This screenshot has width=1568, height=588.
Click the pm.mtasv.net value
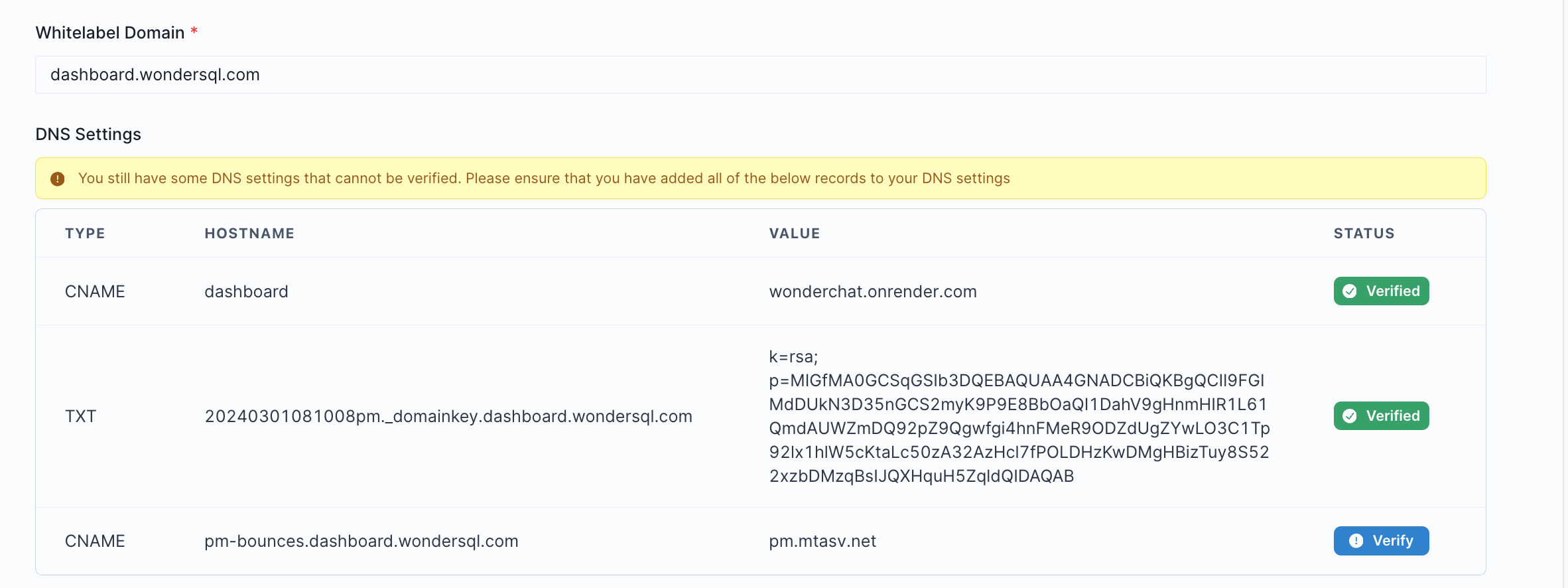click(x=822, y=542)
